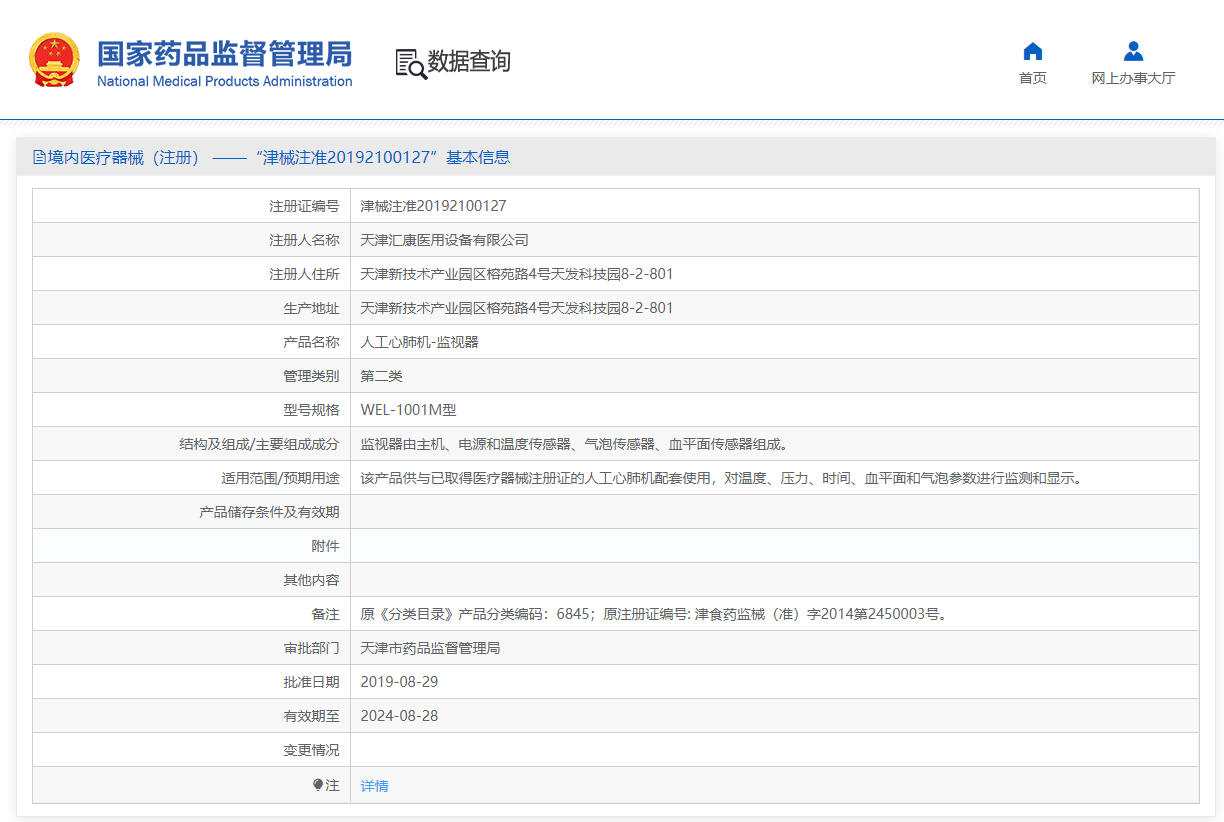
Task: Select the 产品储存条件及有效期 label
Action: tap(269, 512)
